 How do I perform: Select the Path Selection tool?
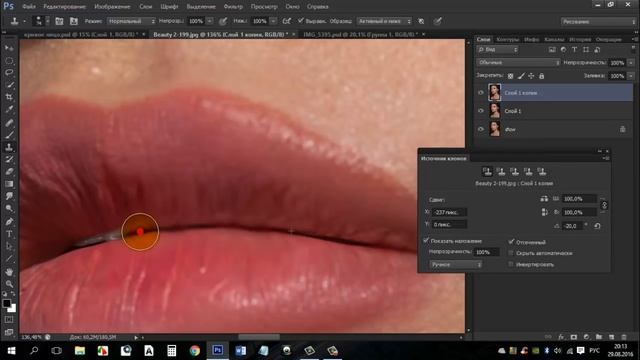[x=9, y=247]
